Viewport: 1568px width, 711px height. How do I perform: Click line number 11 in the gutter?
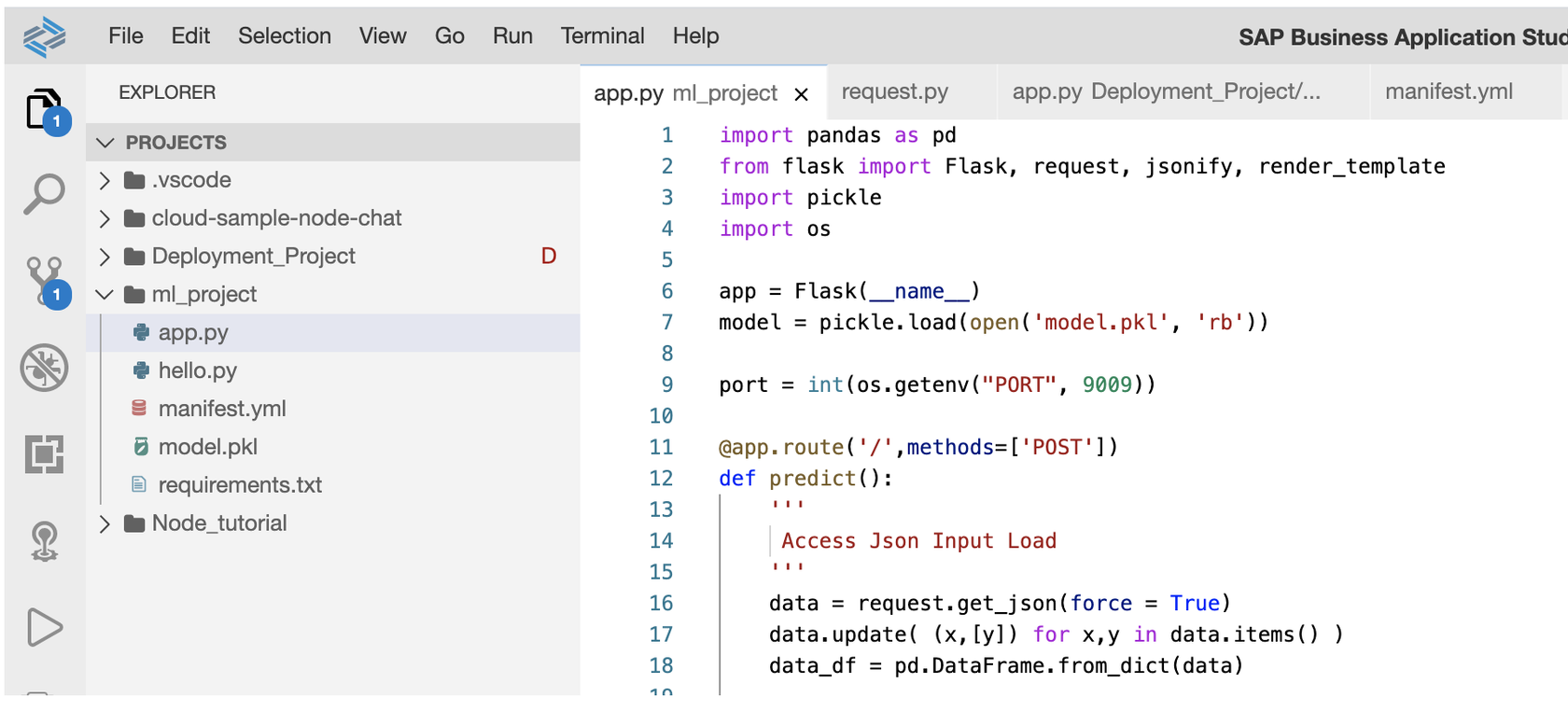point(661,447)
